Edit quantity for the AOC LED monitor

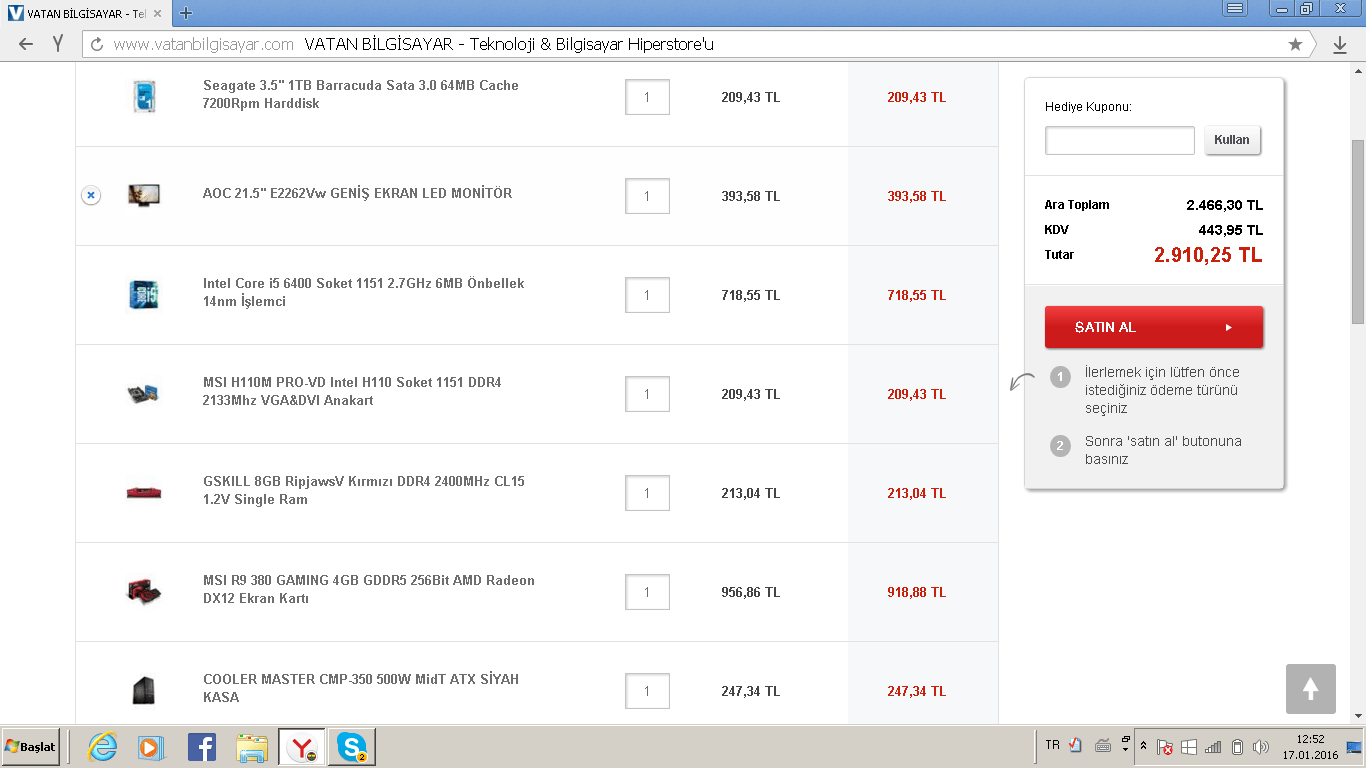[647, 196]
